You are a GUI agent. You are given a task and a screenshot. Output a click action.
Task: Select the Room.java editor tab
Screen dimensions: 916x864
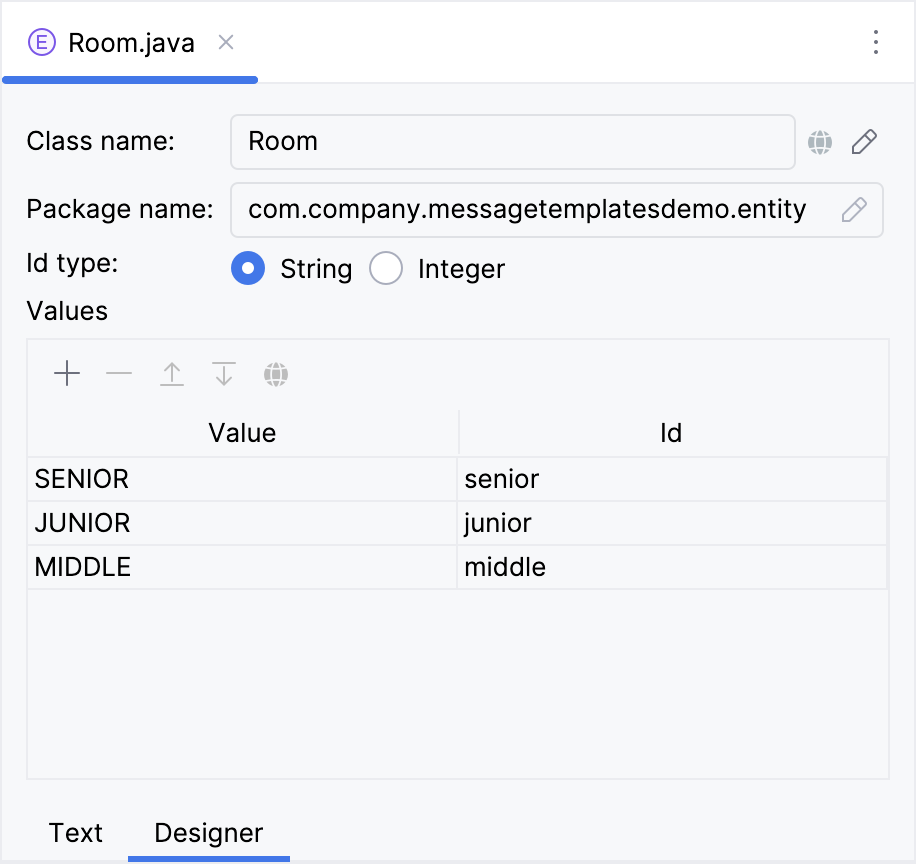(129, 42)
